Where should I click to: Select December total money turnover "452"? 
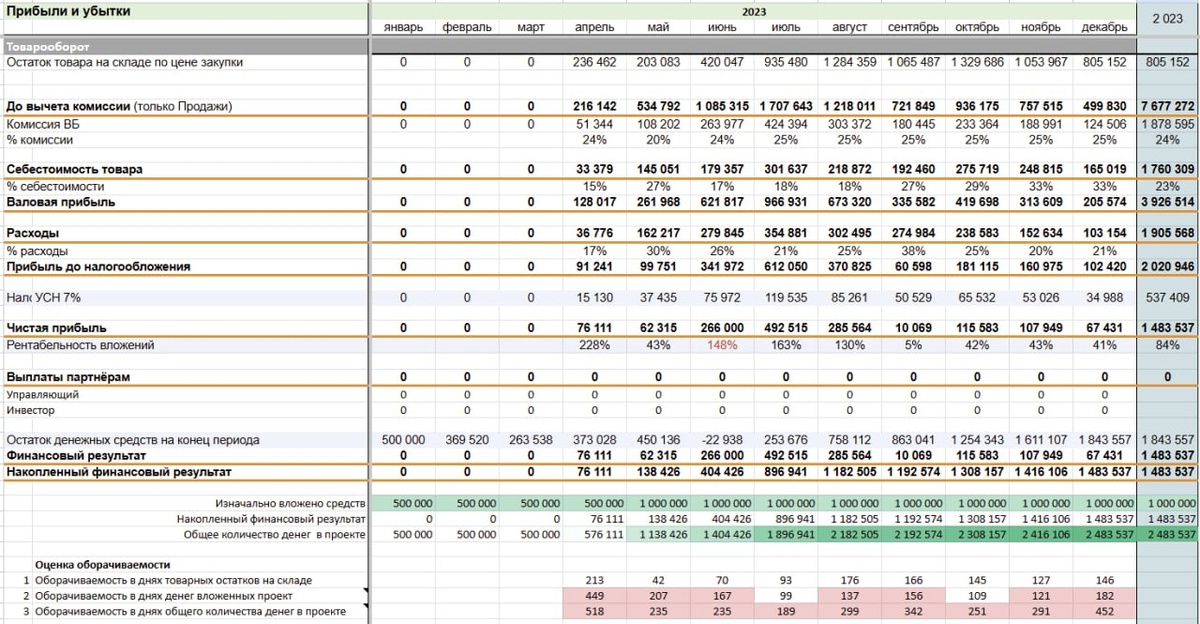pyautogui.click(x=1105, y=611)
